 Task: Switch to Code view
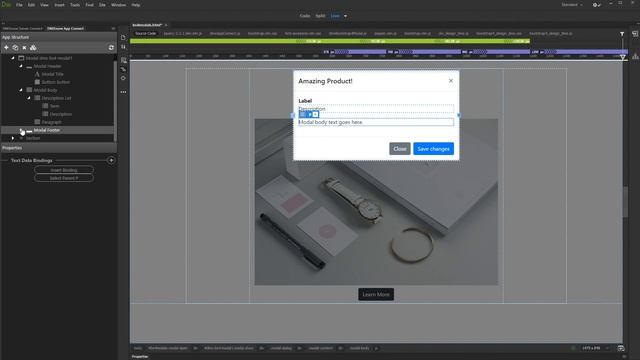(305, 16)
